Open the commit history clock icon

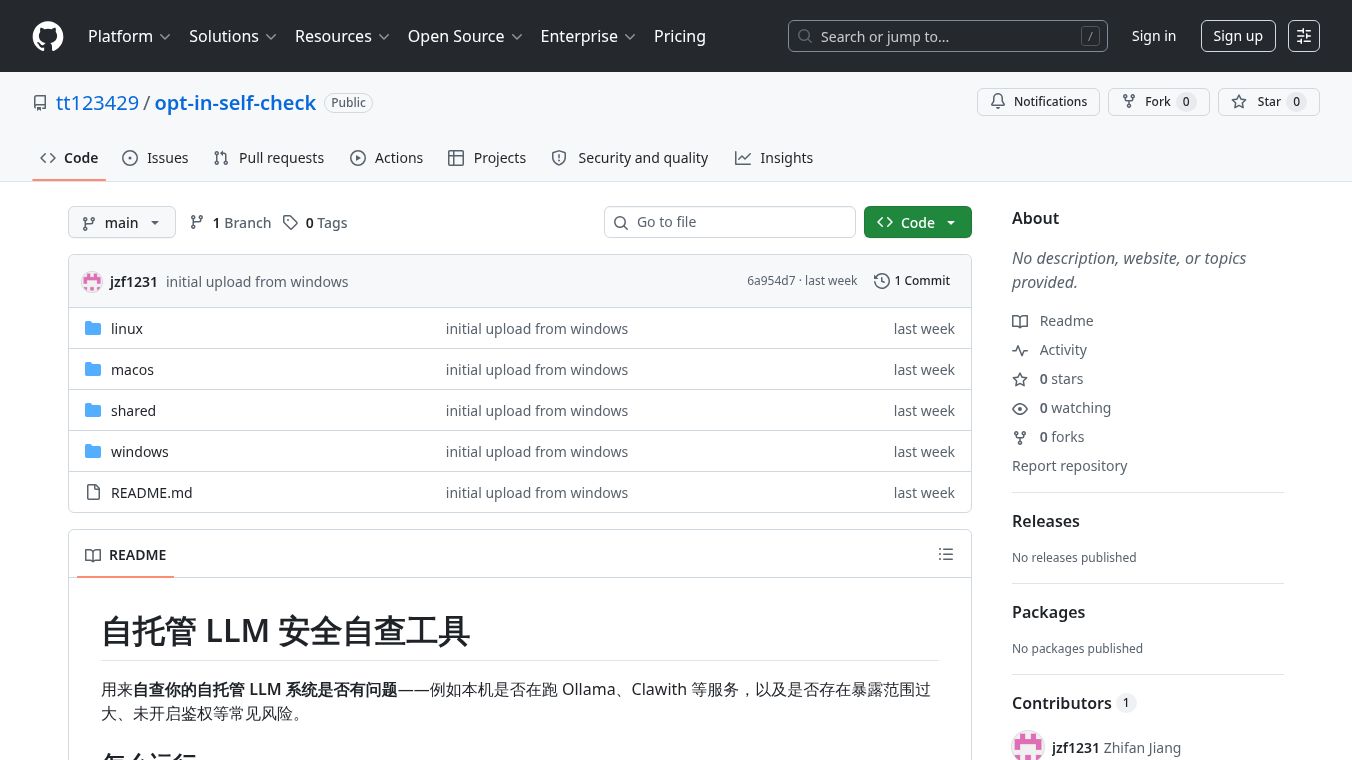tap(882, 281)
